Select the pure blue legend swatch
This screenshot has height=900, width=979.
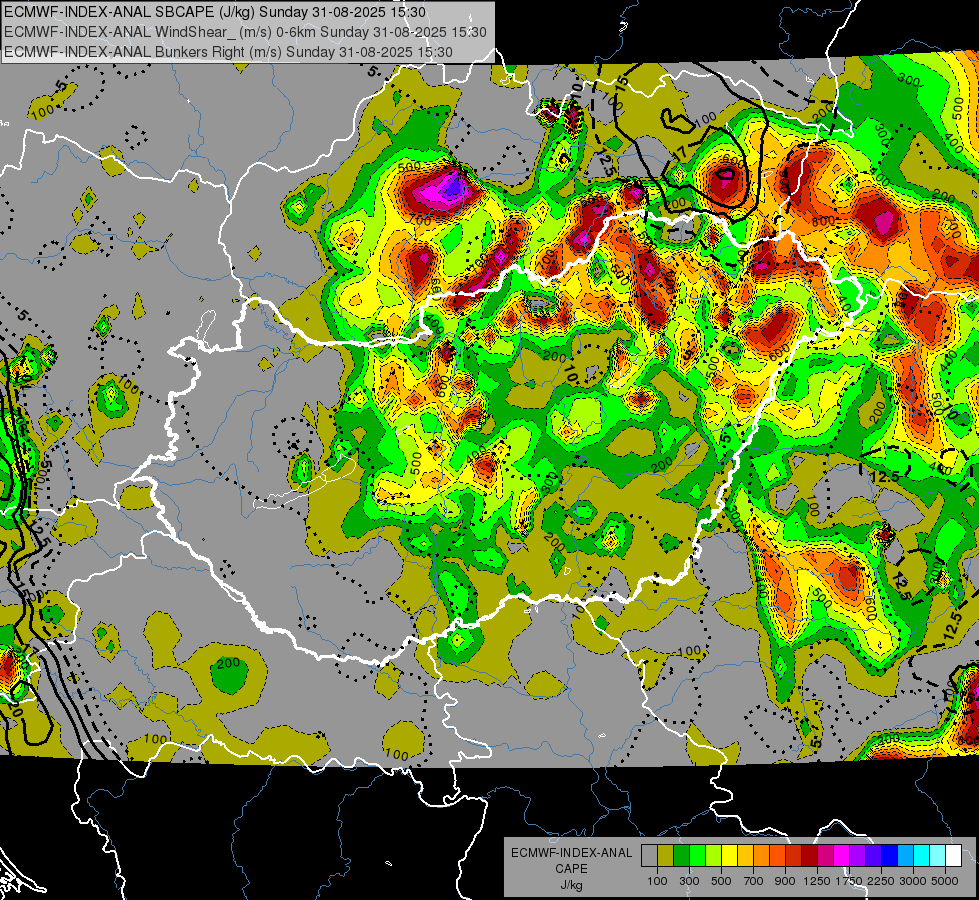tap(890, 856)
